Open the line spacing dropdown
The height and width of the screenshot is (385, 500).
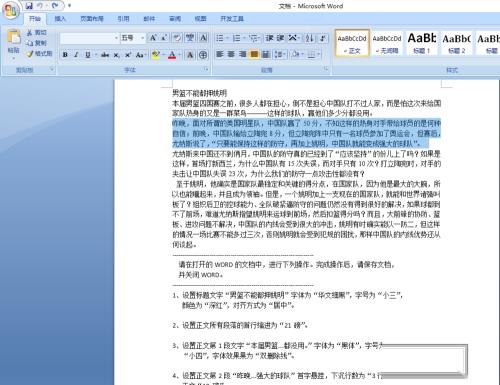pyautogui.click(x=280, y=54)
